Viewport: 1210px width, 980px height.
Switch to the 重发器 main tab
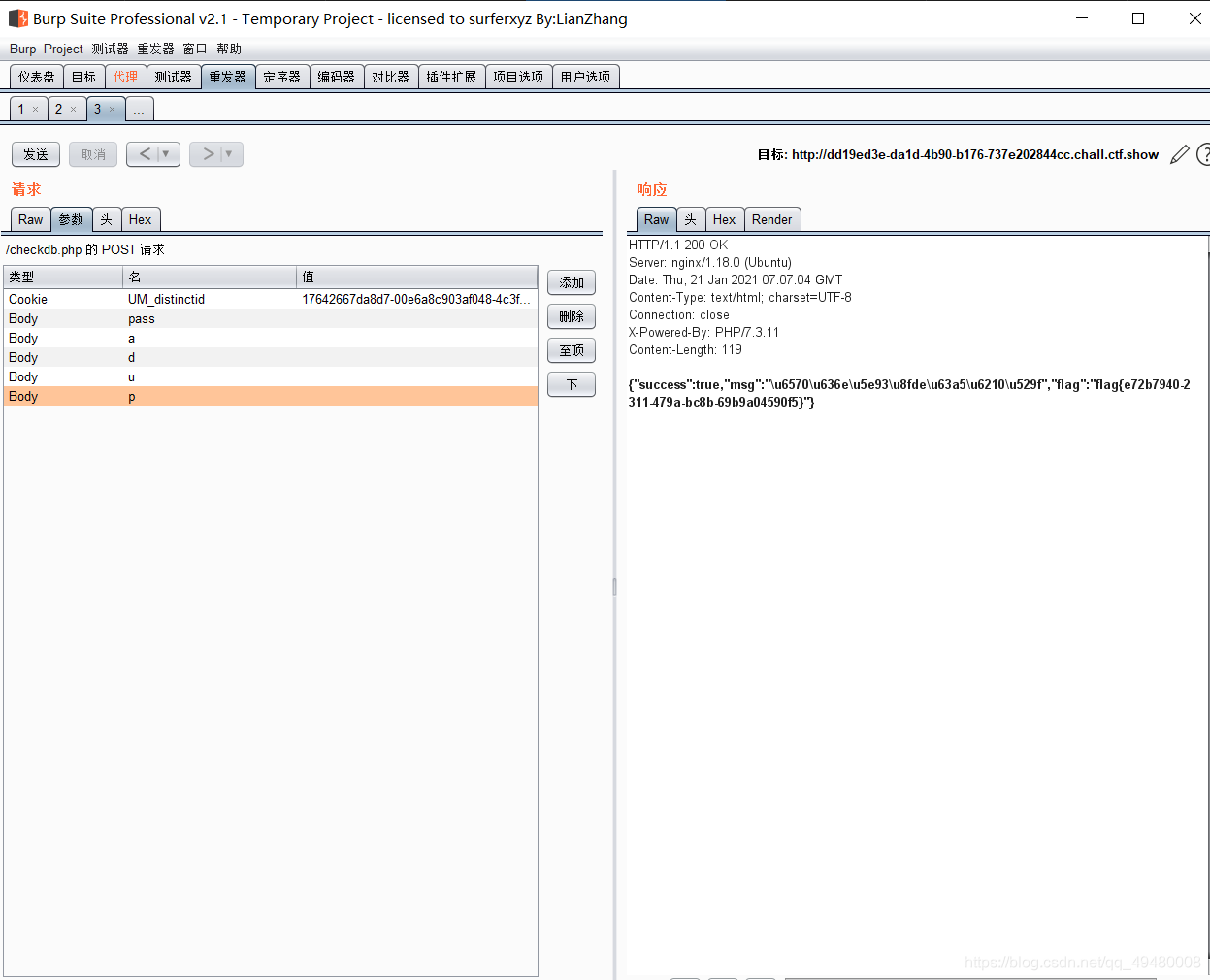coord(228,77)
